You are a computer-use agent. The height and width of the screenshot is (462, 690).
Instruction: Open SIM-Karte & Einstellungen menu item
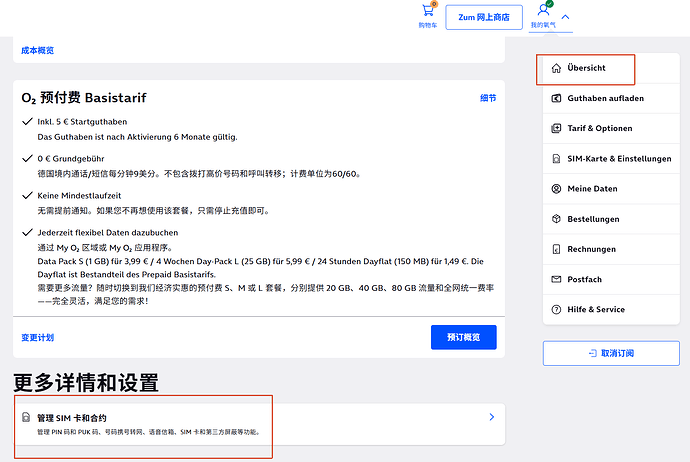pyautogui.click(x=611, y=158)
